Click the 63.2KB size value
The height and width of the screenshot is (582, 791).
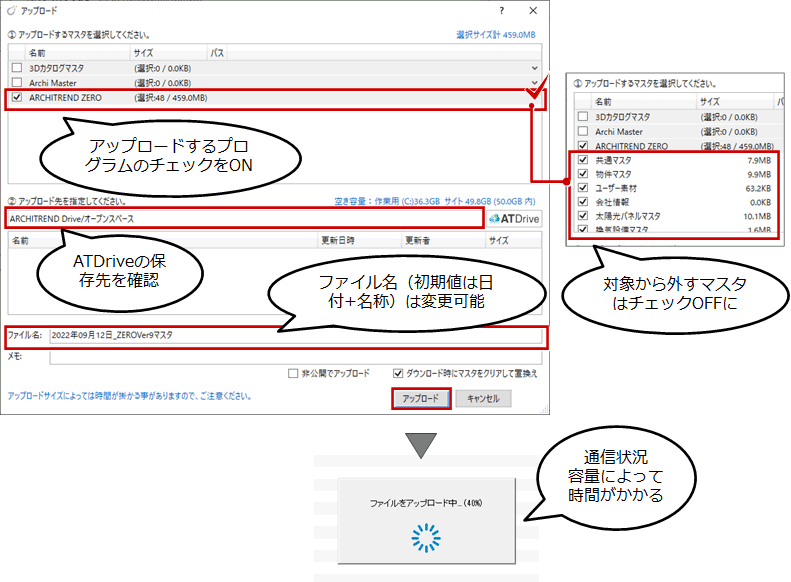[758, 188]
